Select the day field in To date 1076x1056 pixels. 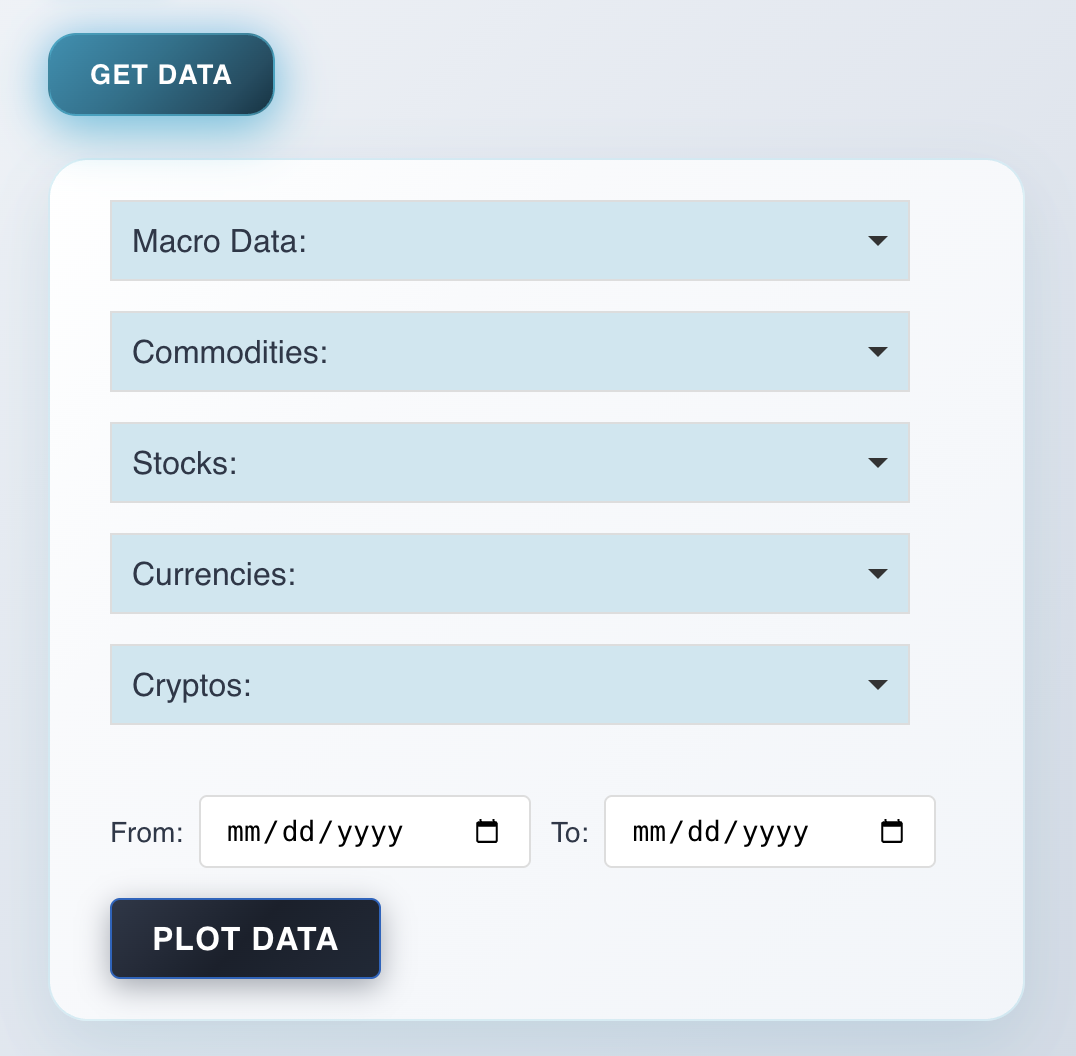(703, 832)
